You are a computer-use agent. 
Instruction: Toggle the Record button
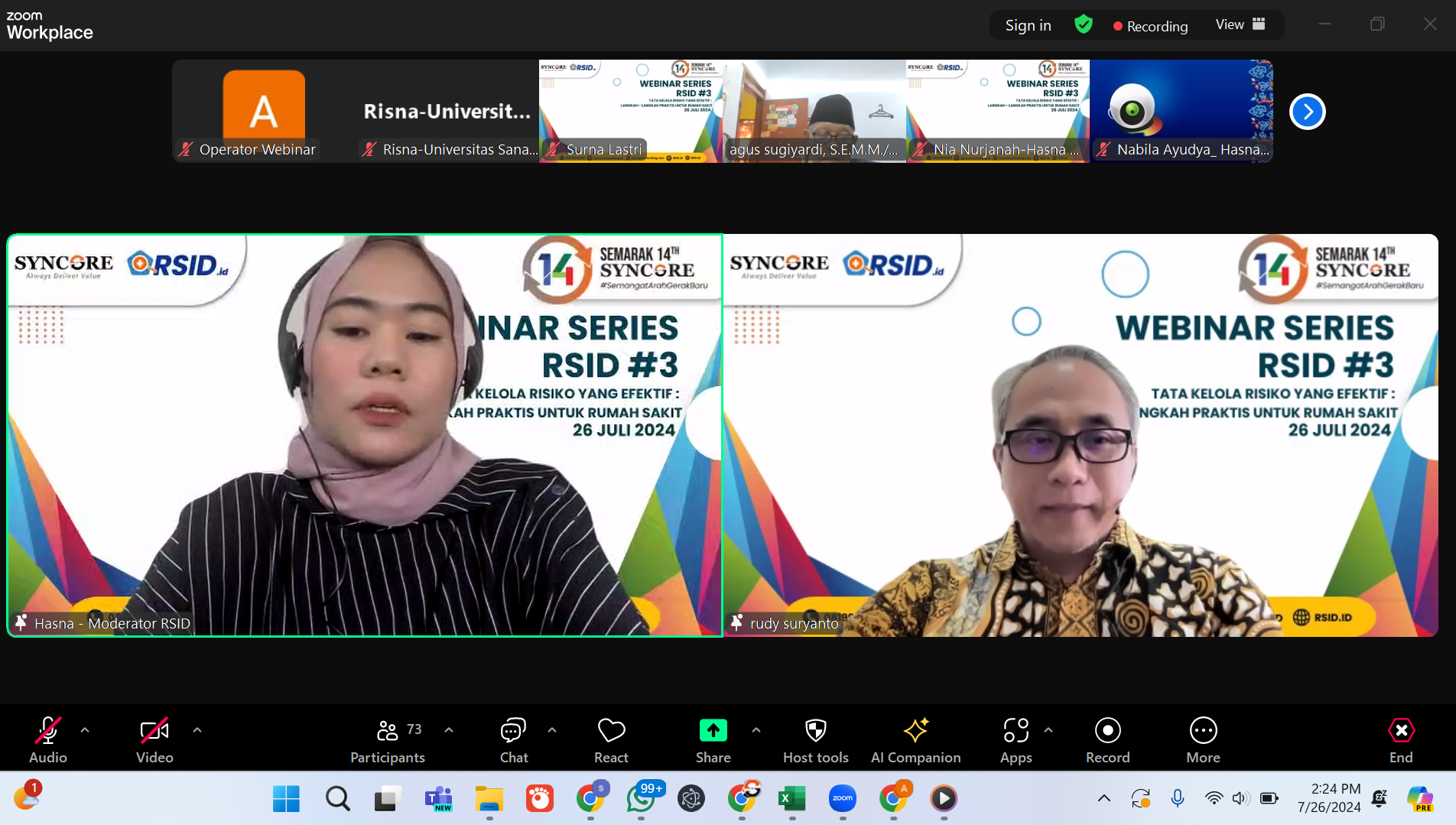(1107, 739)
